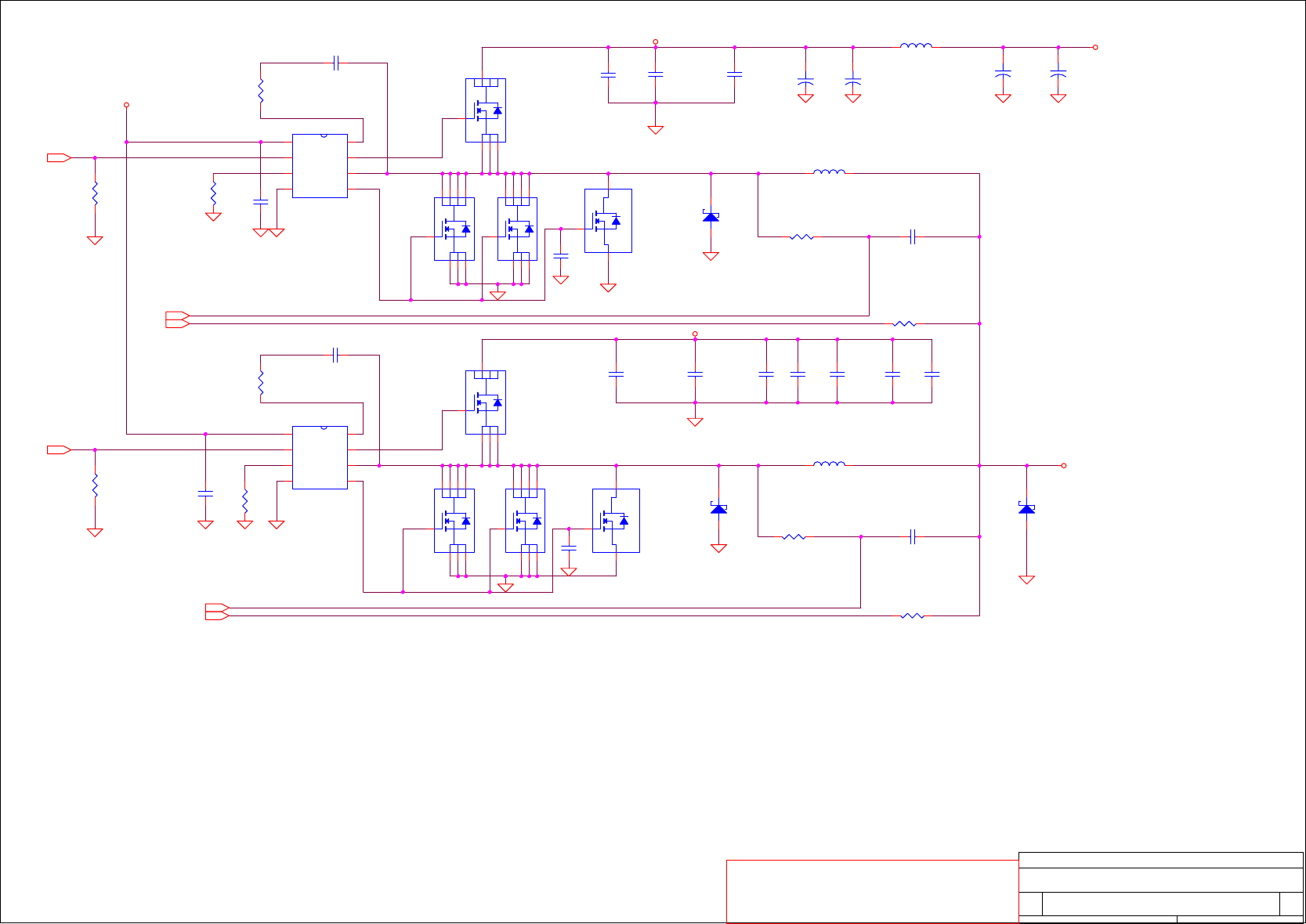Click the red title block rectangle

(x=872, y=891)
